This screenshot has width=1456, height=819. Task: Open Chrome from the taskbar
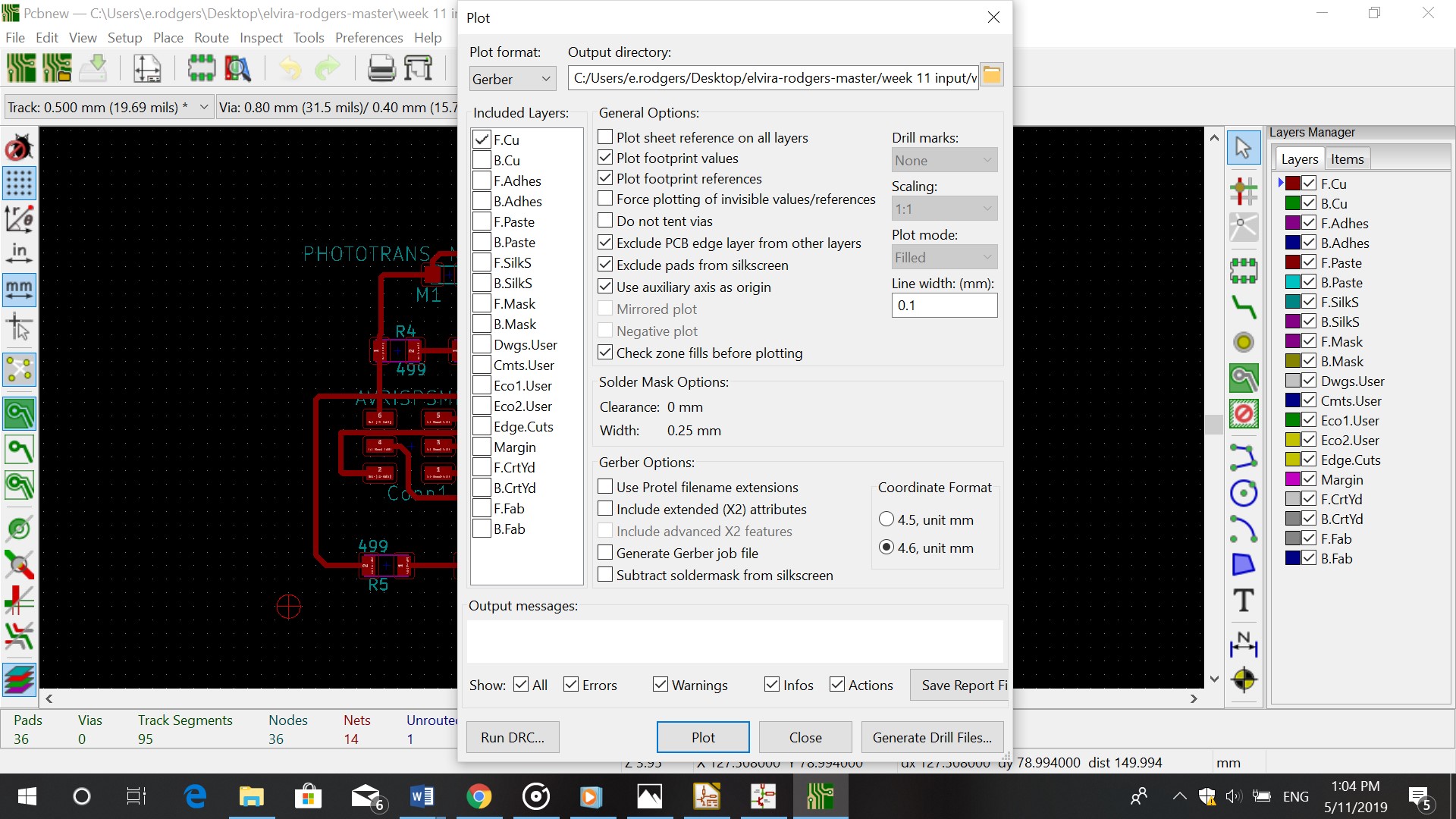(x=479, y=797)
